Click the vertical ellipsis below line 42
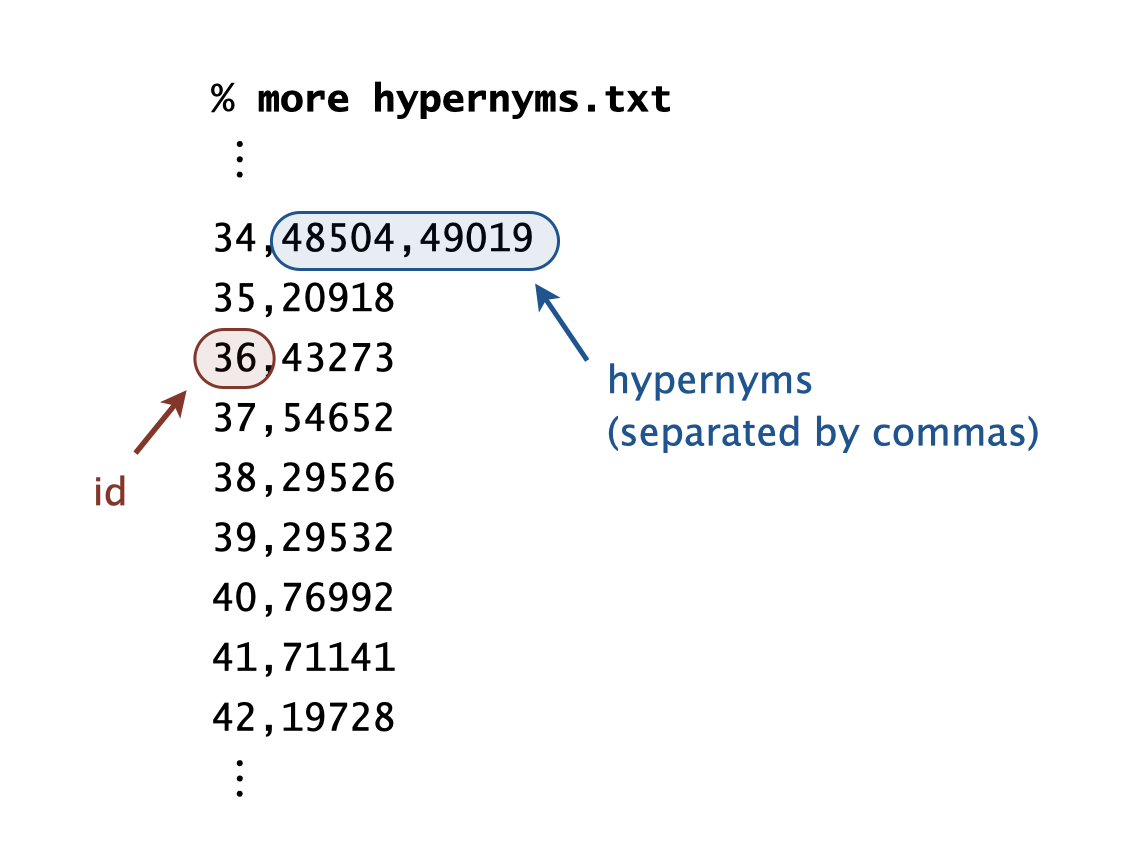The height and width of the screenshot is (862, 1138). 238,777
